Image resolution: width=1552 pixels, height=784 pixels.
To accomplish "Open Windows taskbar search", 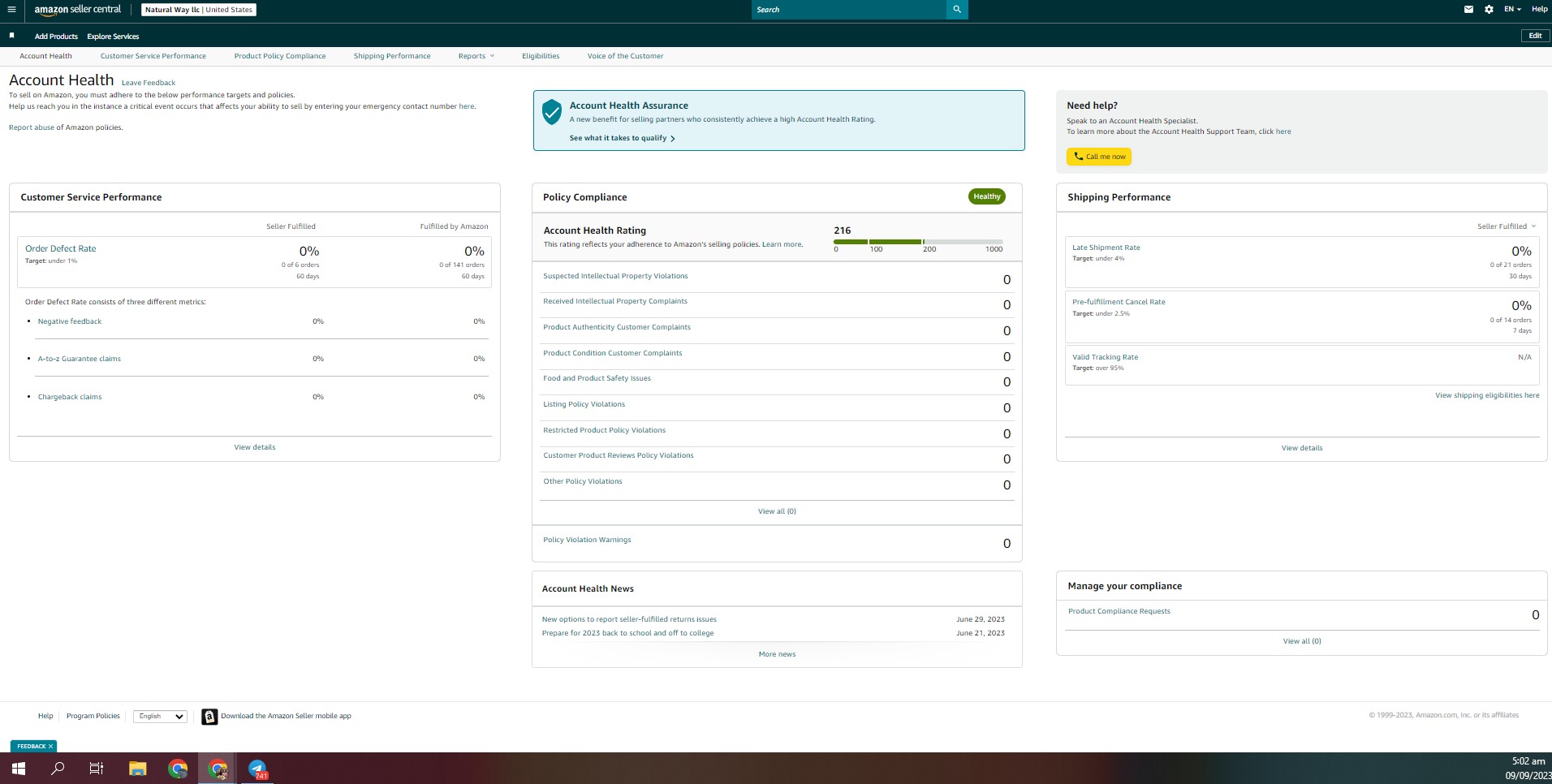I will [x=58, y=768].
